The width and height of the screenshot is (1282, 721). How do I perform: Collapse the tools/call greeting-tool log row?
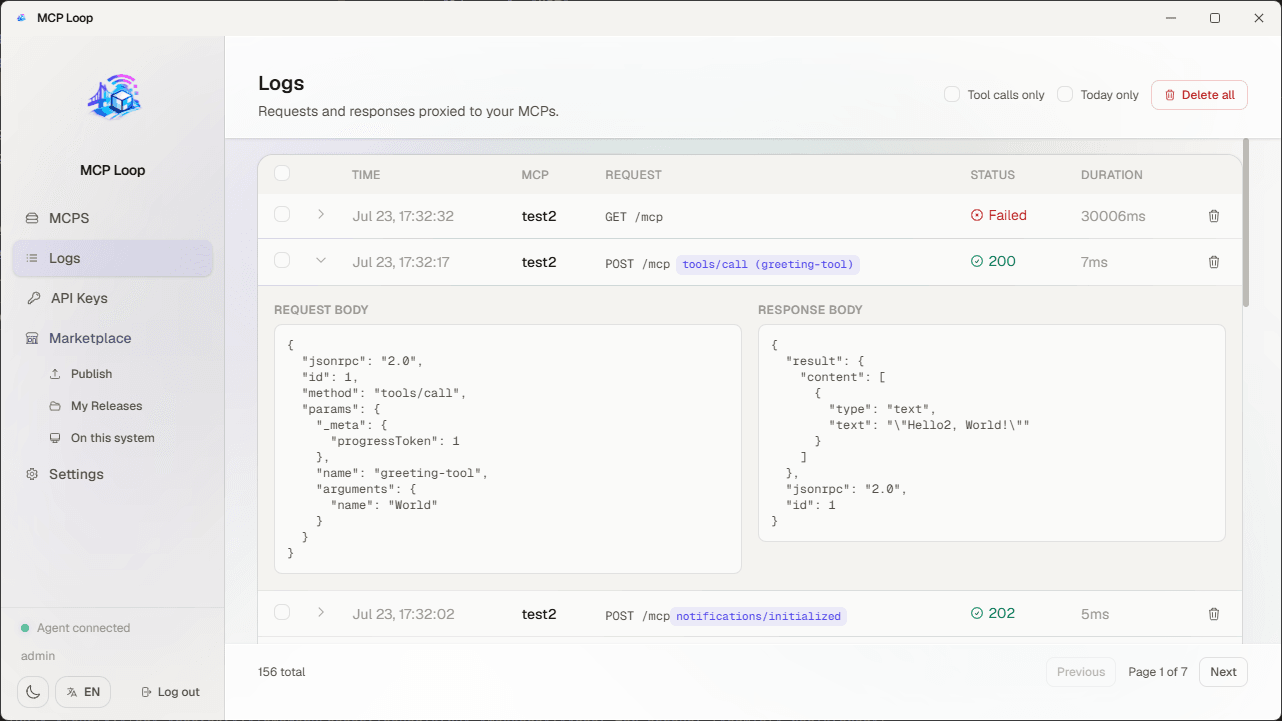[x=321, y=261]
